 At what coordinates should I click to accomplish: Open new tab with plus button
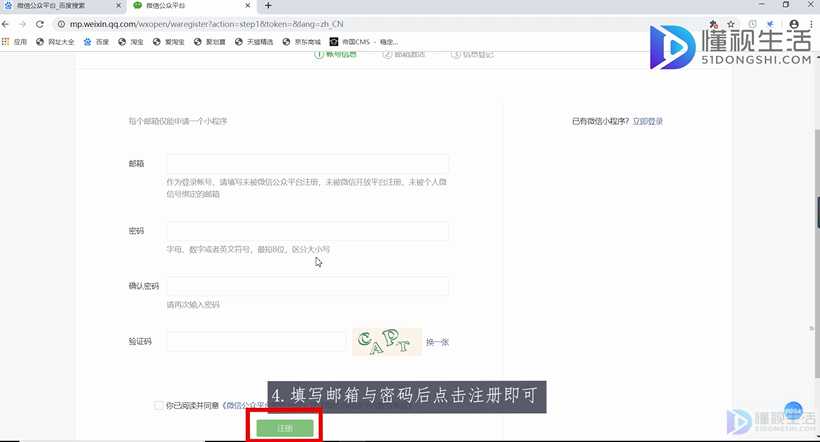click(x=268, y=6)
